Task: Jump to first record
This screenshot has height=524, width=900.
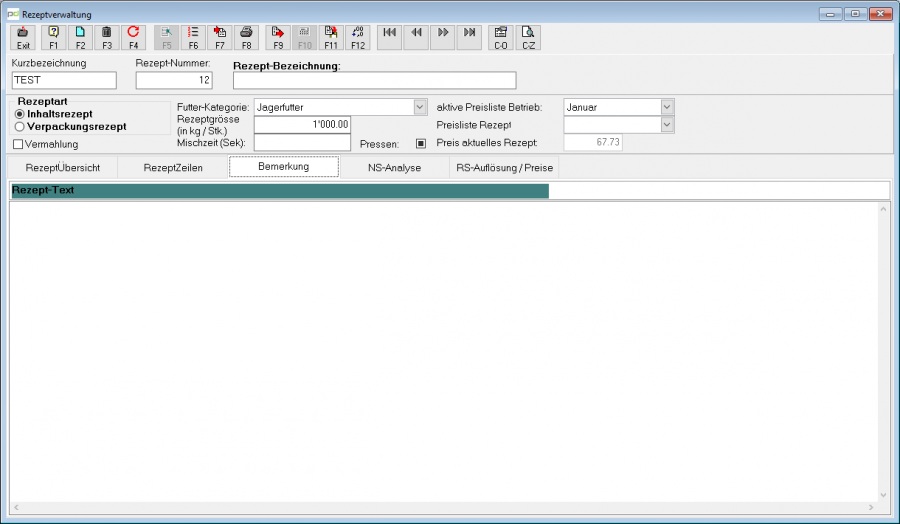Action: pyautogui.click(x=389, y=38)
